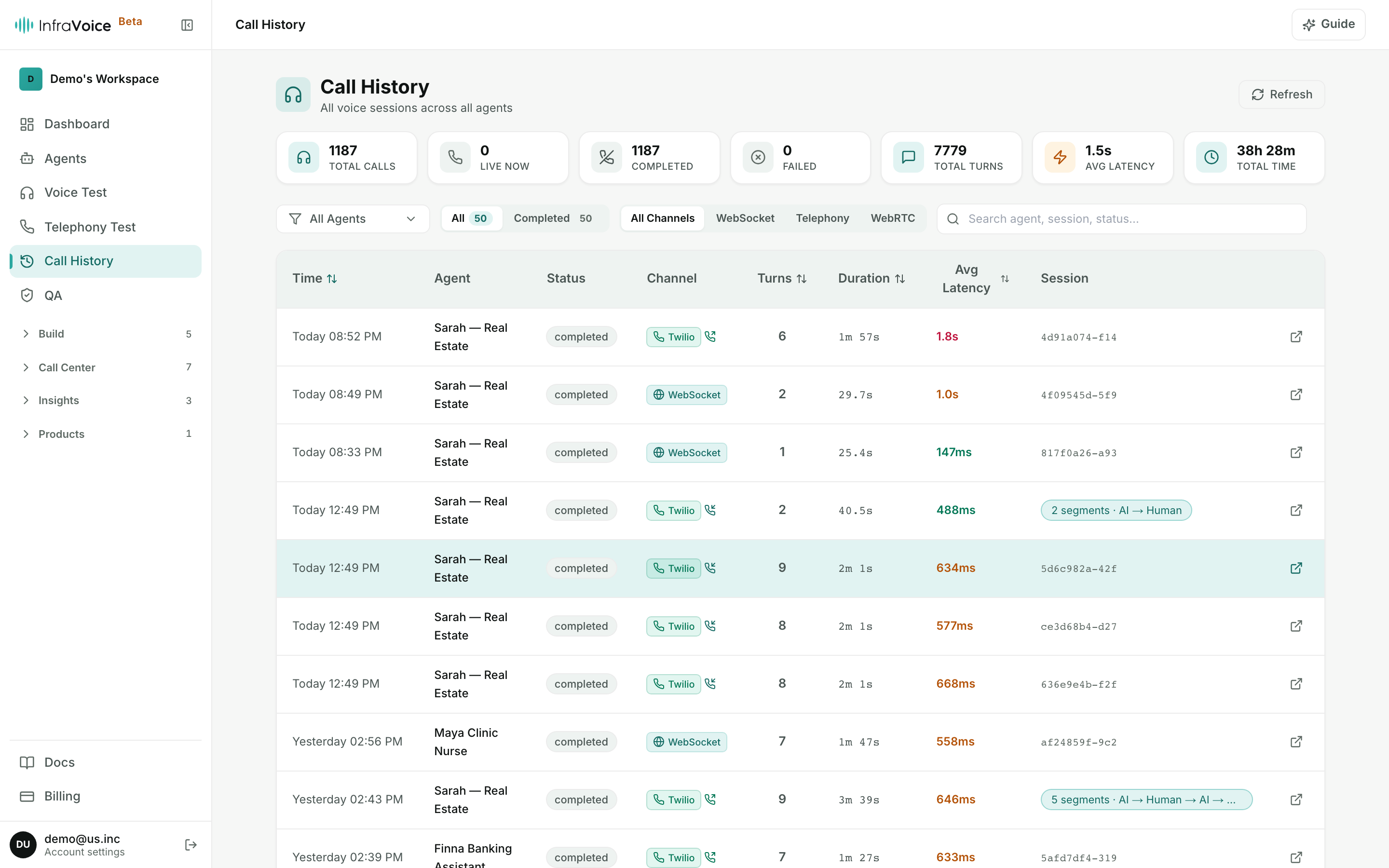
Task: Open session 5d6c982a-42f external link icon
Action: pyautogui.click(x=1296, y=568)
